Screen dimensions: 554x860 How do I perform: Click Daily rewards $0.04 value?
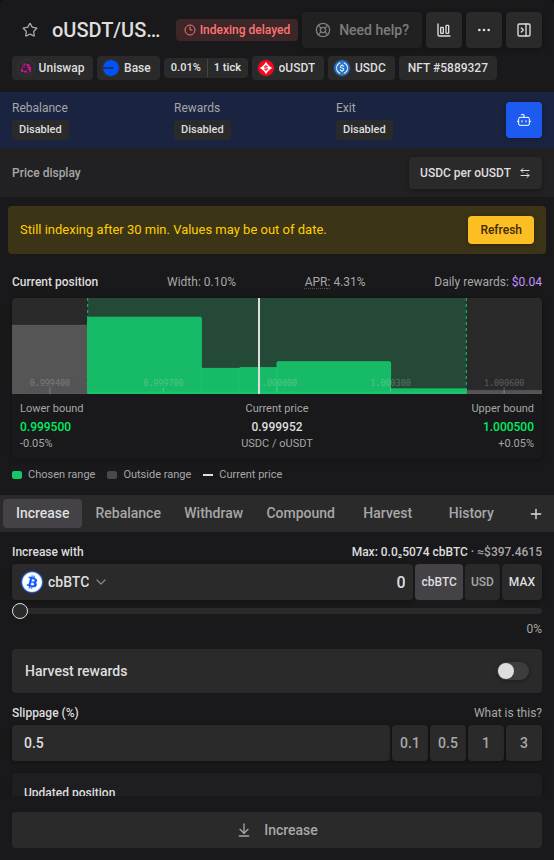pos(527,282)
